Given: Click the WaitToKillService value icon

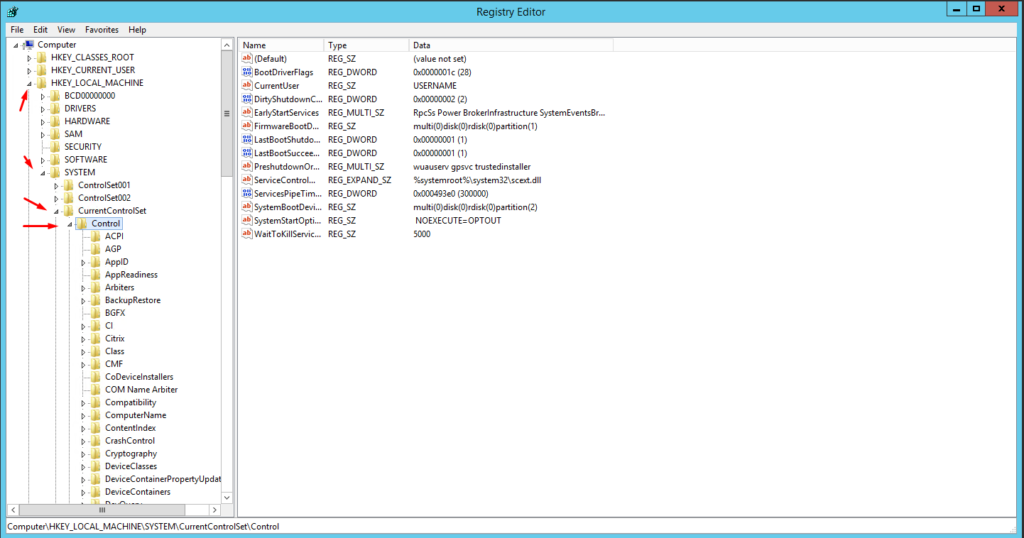Looking at the screenshot, I should click(x=247, y=234).
